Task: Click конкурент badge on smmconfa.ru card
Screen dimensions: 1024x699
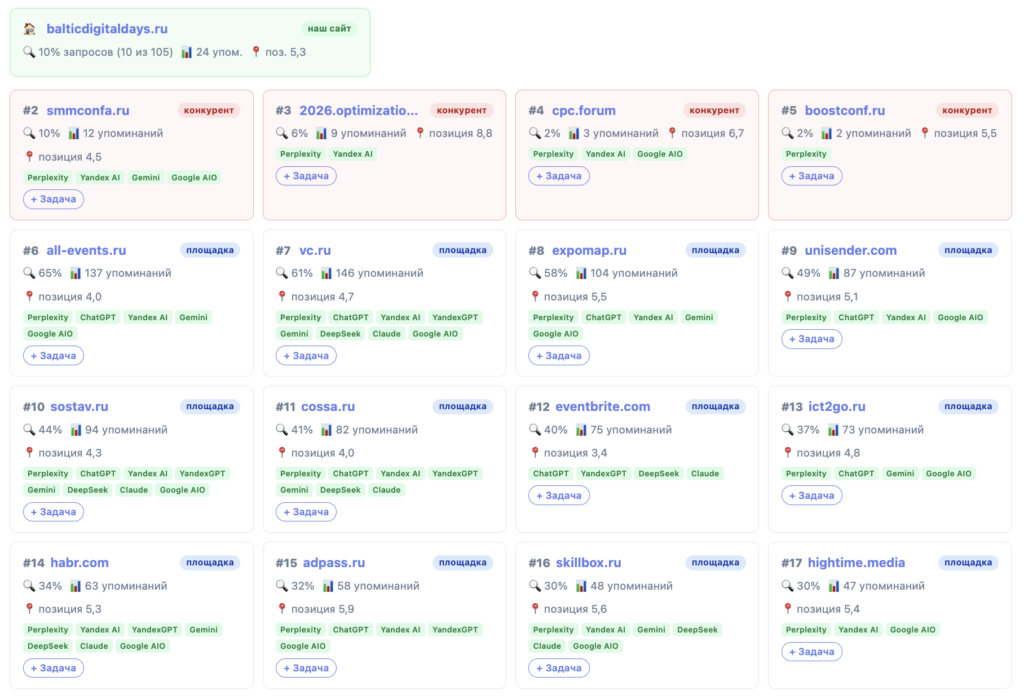Action: pyautogui.click(x=209, y=110)
